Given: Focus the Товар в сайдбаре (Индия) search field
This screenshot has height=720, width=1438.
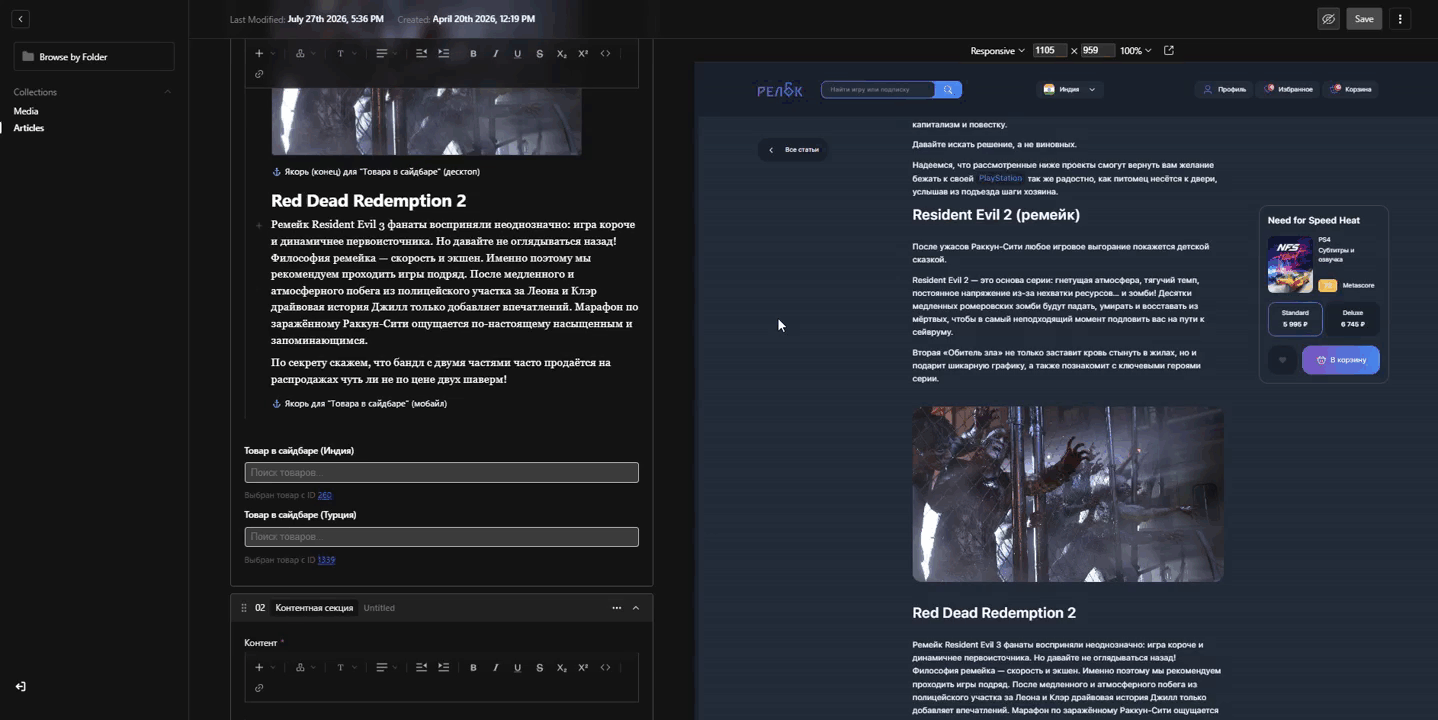Looking at the screenshot, I should click(x=441, y=472).
